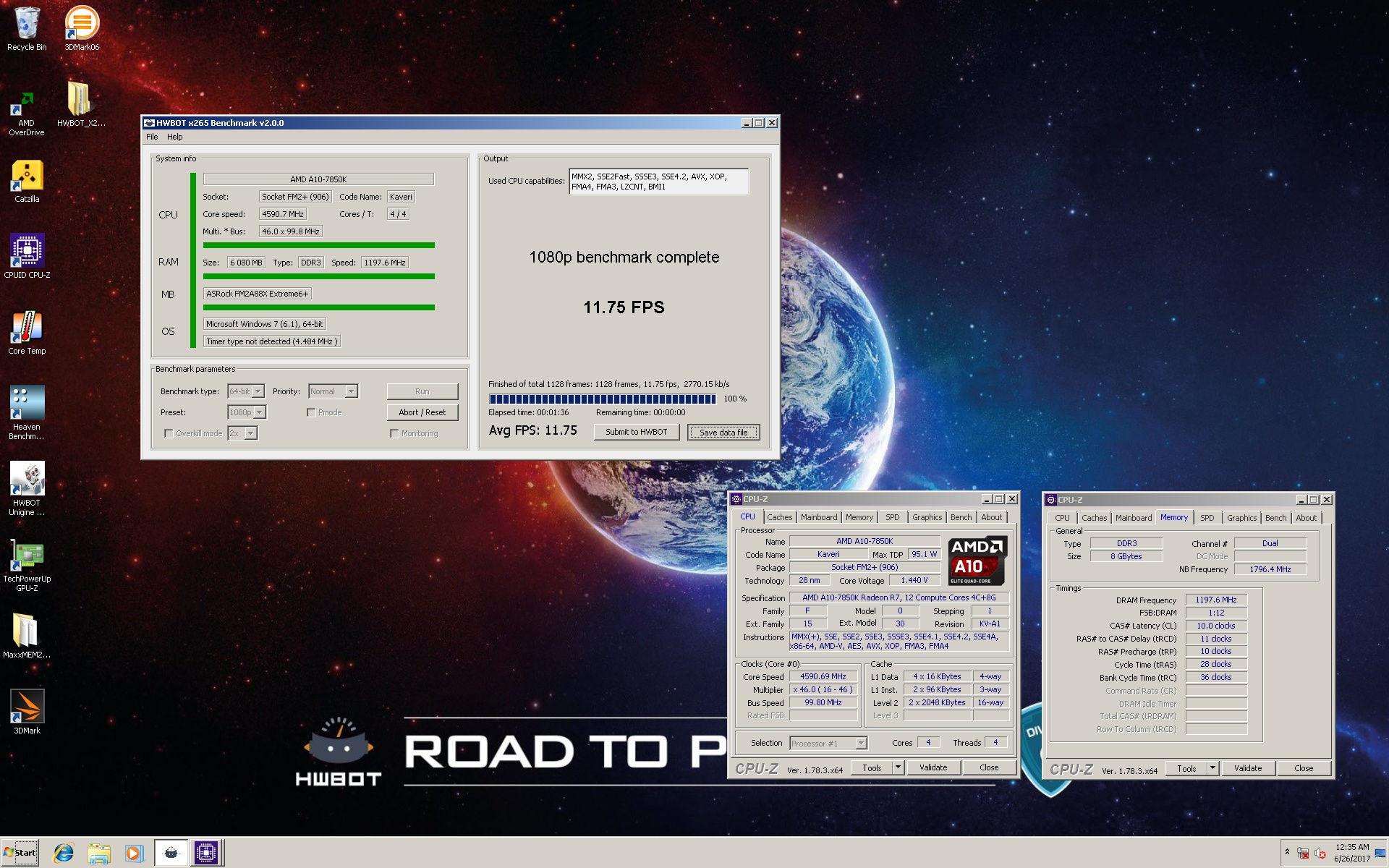Click Submit to HWBOT button
The height and width of the screenshot is (868, 1389).
(637, 432)
